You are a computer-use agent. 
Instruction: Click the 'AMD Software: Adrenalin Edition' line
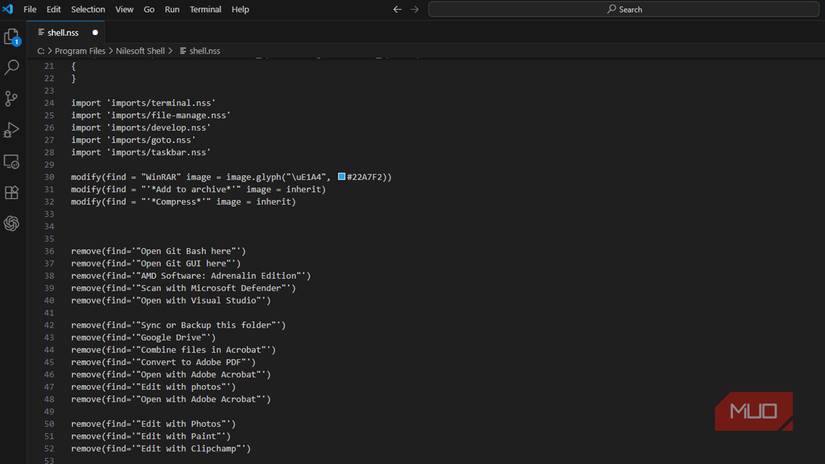click(191, 276)
